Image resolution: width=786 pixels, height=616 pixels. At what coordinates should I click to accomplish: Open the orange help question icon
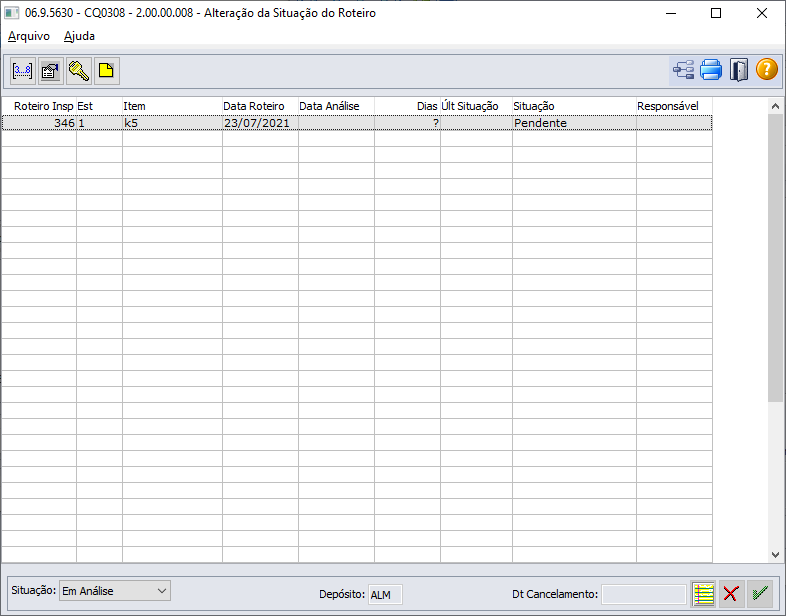766,69
